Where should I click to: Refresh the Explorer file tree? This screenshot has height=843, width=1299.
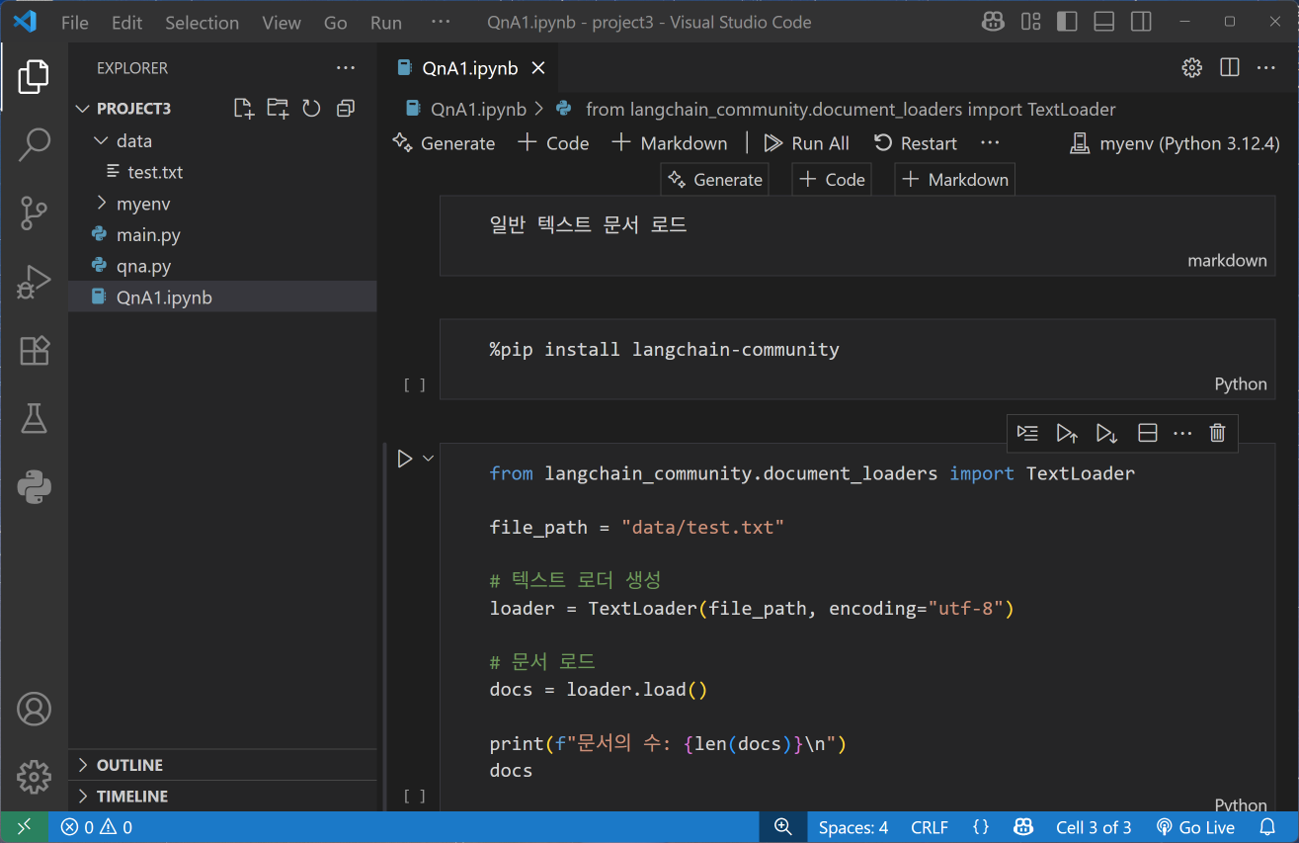point(312,108)
